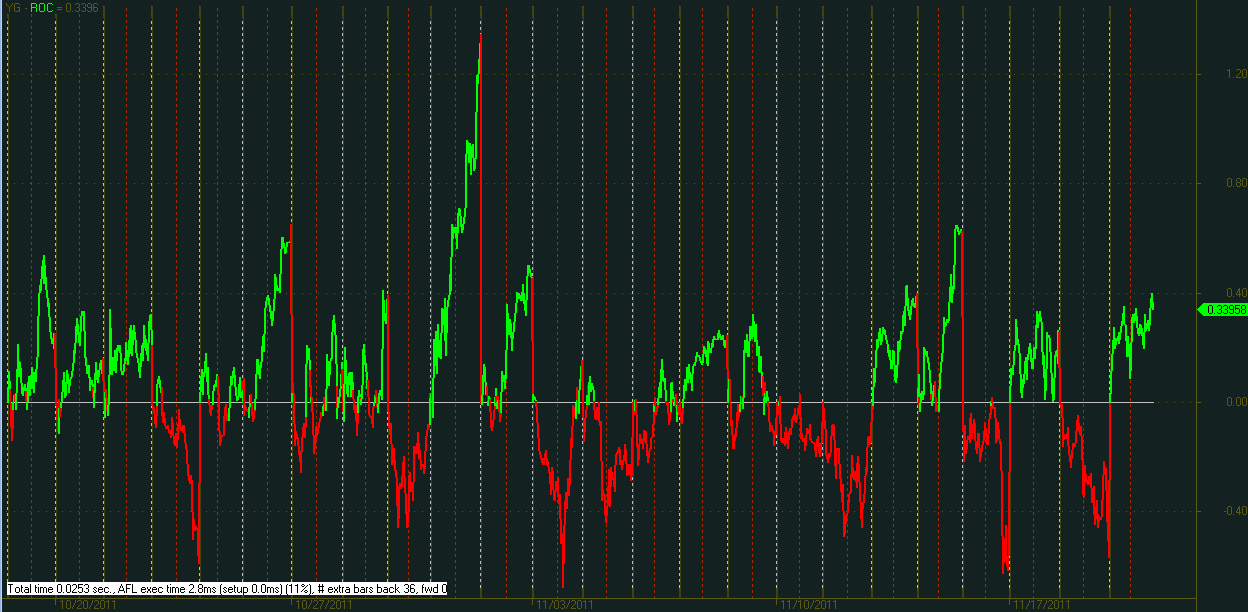Click the green peak near 0.65 before 11/17/2011

[x=958, y=228]
